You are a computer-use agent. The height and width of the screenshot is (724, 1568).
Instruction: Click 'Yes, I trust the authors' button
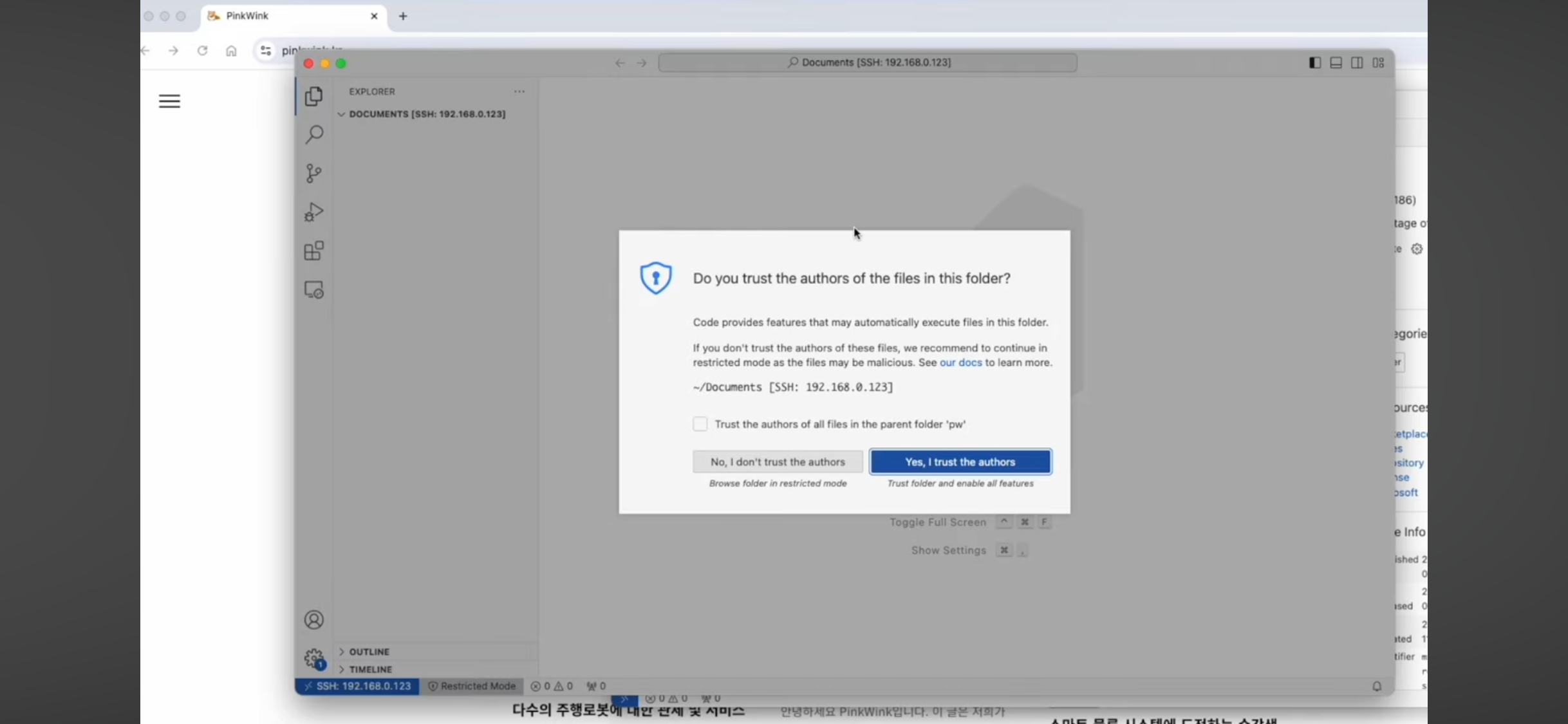point(960,461)
